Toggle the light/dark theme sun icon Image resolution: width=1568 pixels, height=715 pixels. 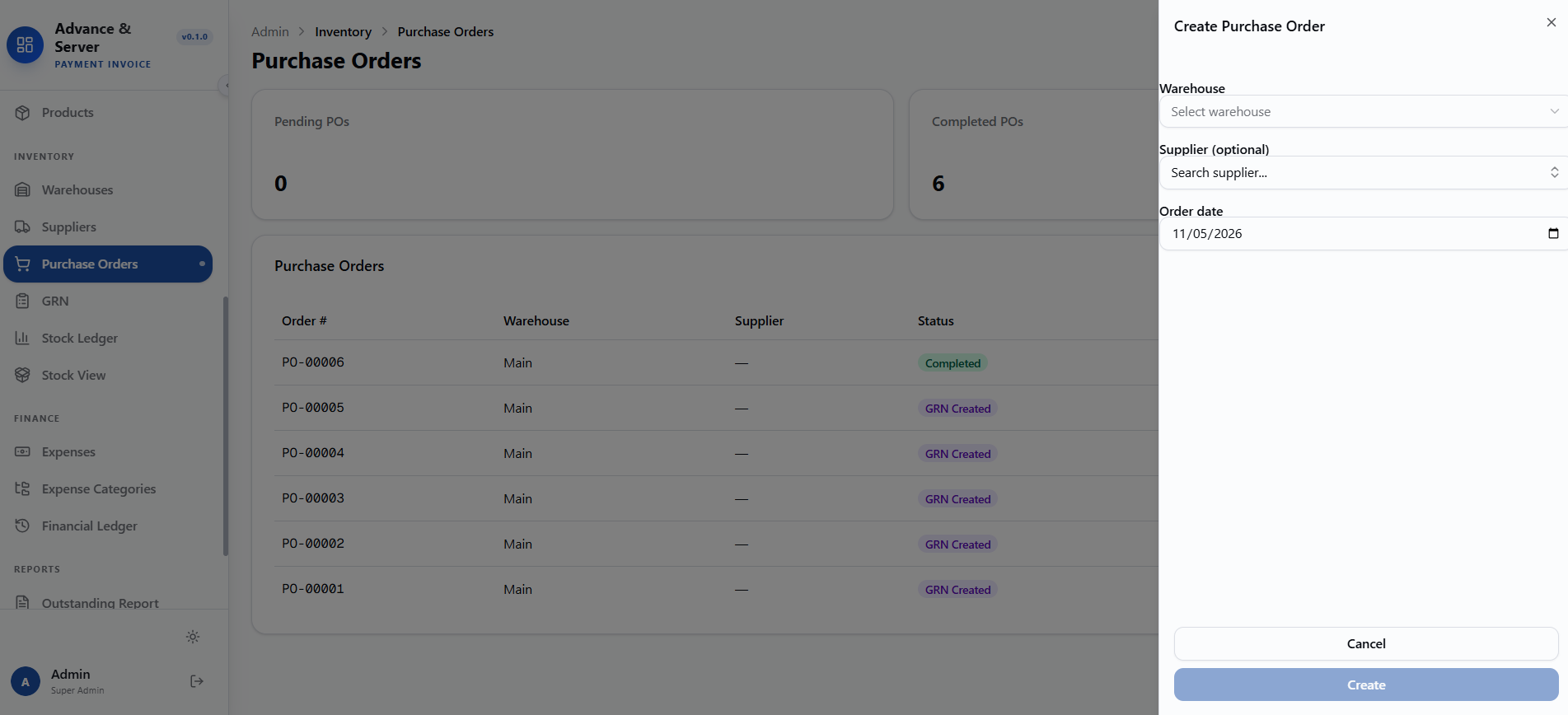pyautogui.click(x=193, y=637)
